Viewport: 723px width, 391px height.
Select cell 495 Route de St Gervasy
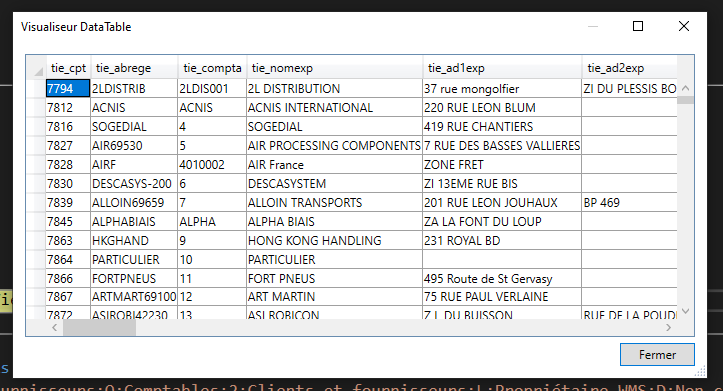point(502,278)
